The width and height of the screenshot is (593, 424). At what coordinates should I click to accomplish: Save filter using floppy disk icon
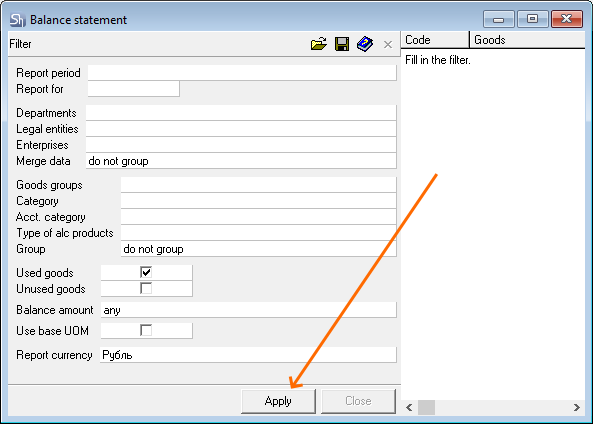click(342, 44)
